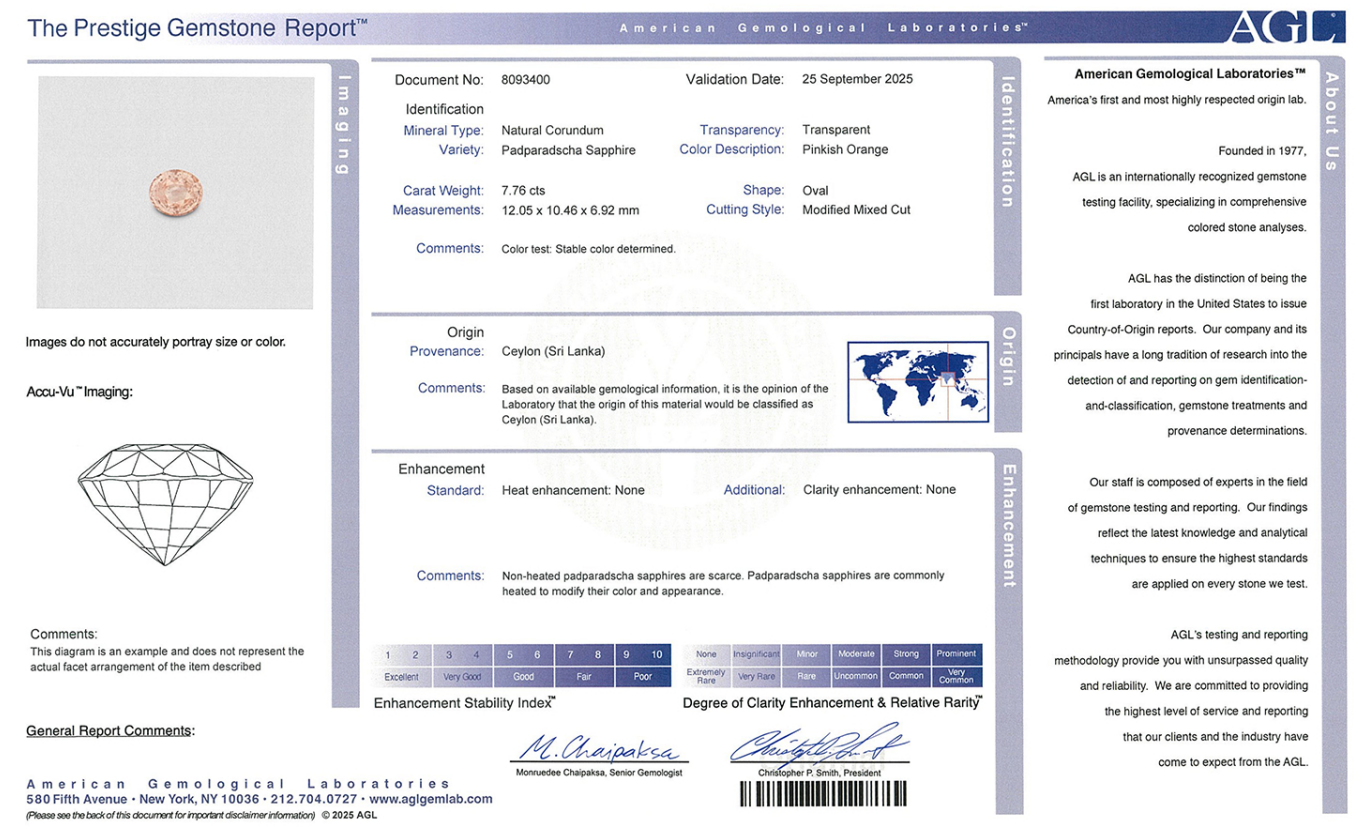Click the AGL logo in the header
Image resolution: width=1367 pixels, height=827 pixels.
(1286, 27)
